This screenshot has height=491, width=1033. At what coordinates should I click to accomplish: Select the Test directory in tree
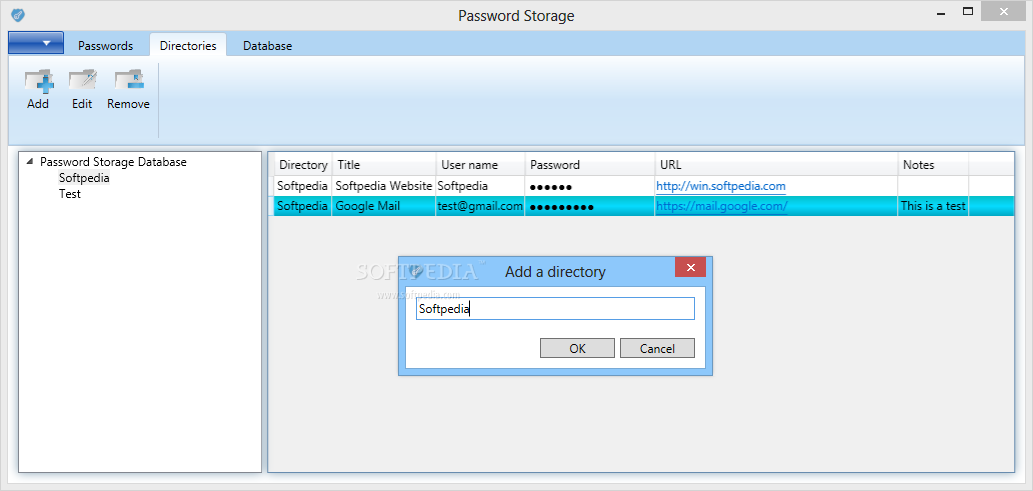(x=70, y=194)
